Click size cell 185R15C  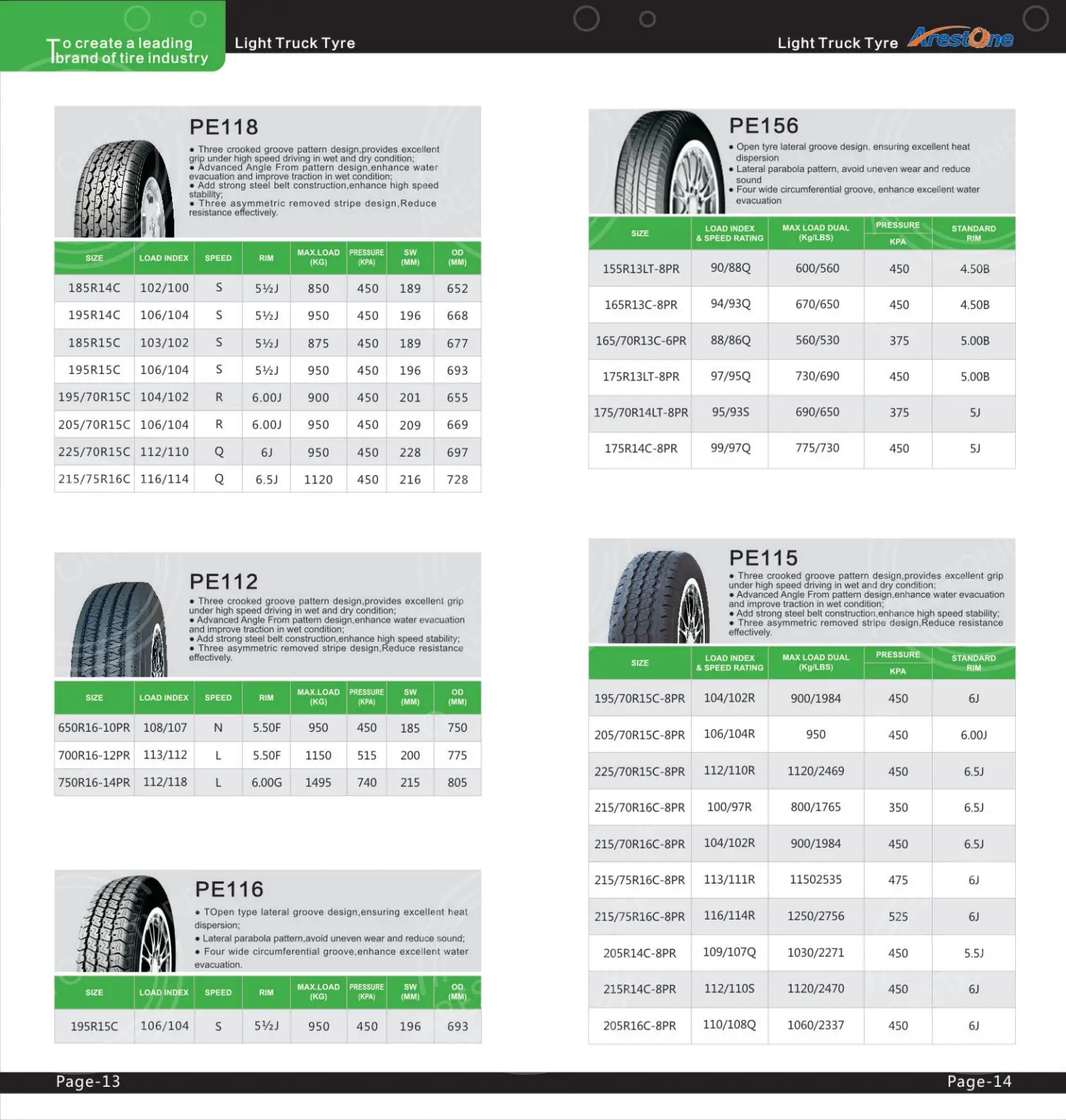pos(94,342)
